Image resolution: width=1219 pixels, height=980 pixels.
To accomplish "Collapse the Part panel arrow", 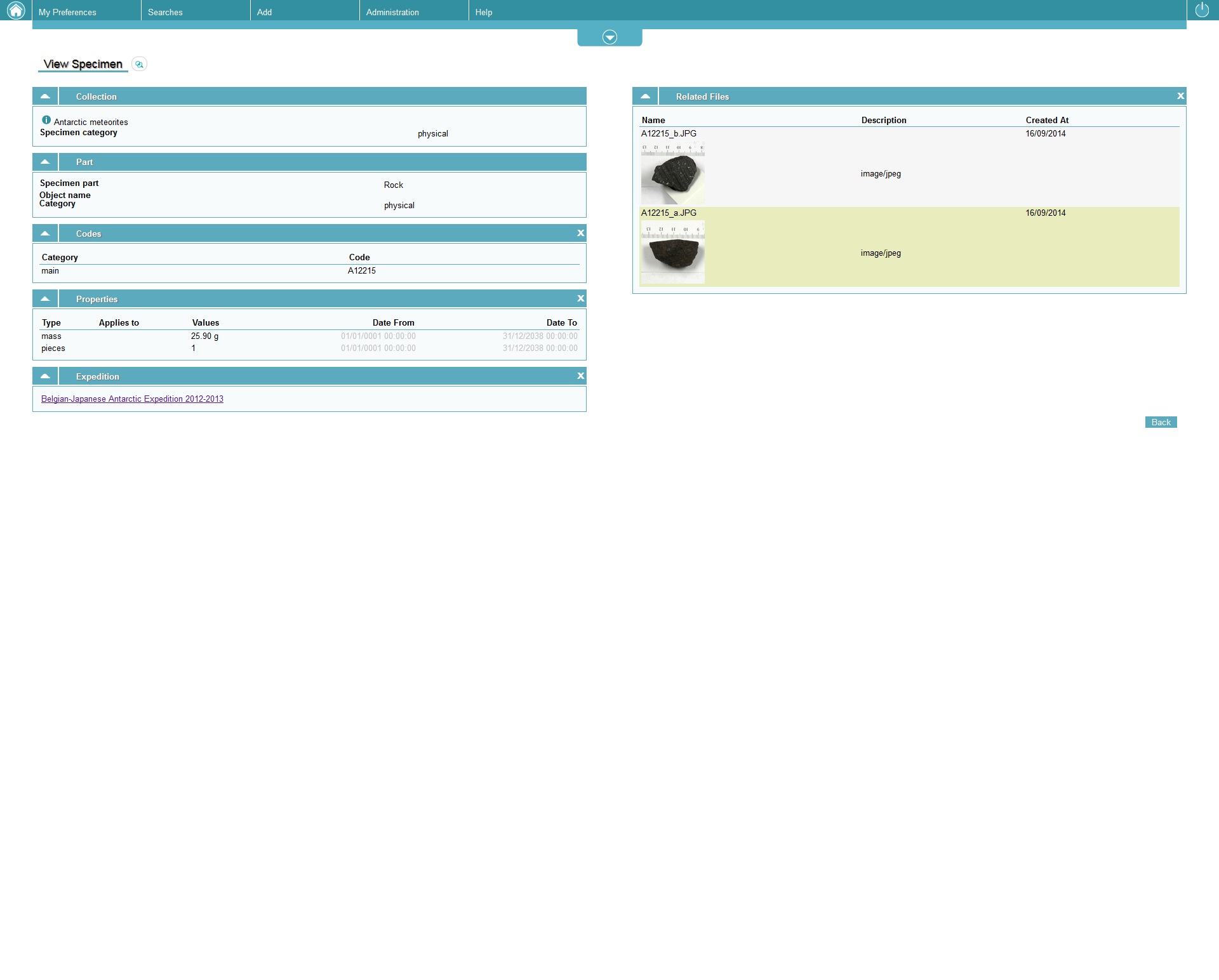I will pos(45,162).
